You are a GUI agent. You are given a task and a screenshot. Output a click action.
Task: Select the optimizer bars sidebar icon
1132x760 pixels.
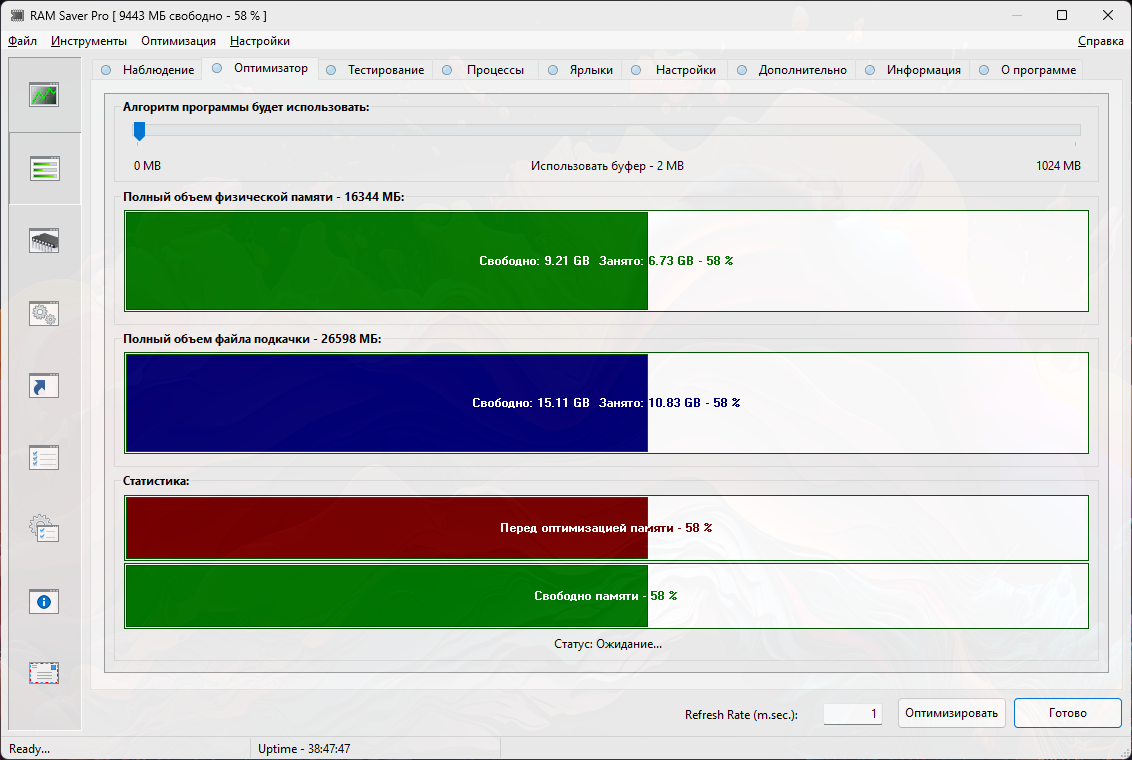pyautogui.click(x=44, y=169)
